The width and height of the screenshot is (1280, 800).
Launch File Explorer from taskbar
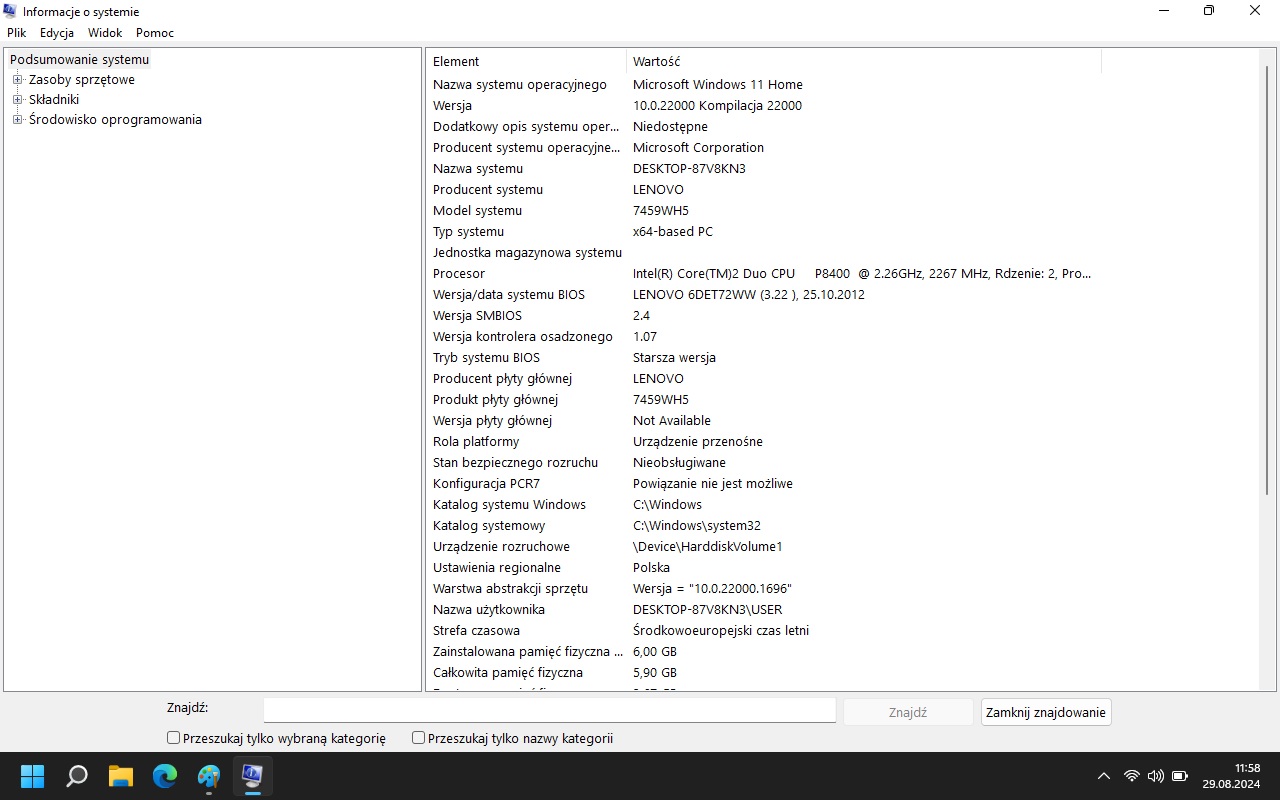coord(121,775)
